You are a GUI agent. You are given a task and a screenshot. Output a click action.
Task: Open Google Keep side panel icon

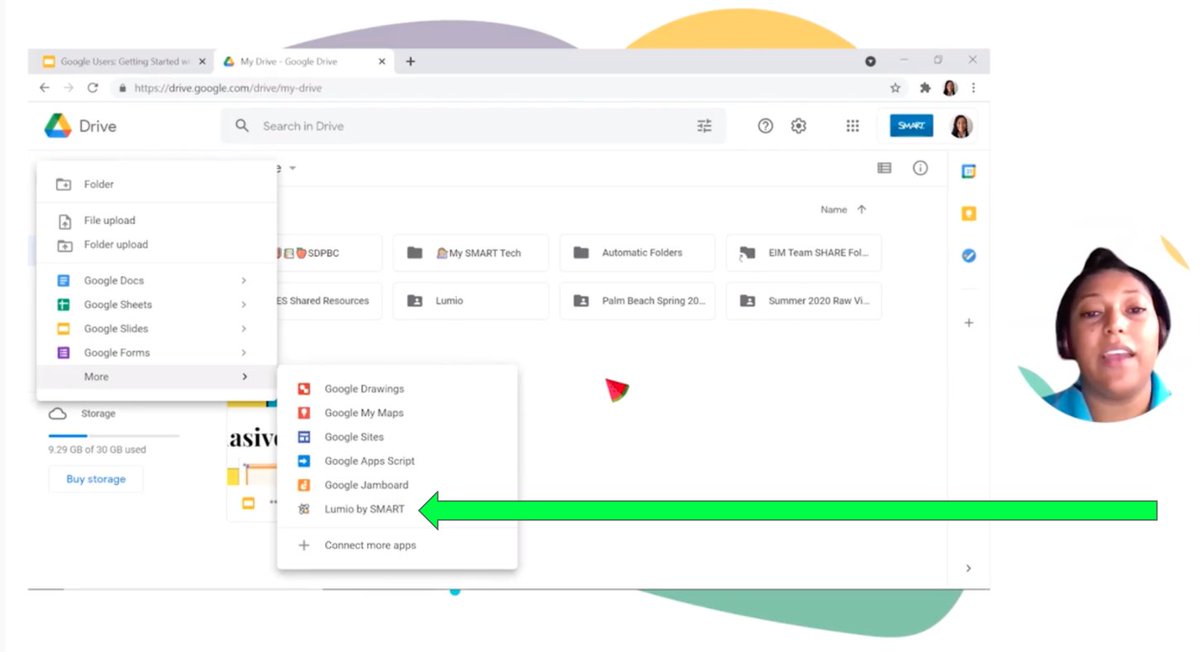click(x=968, y=213)
